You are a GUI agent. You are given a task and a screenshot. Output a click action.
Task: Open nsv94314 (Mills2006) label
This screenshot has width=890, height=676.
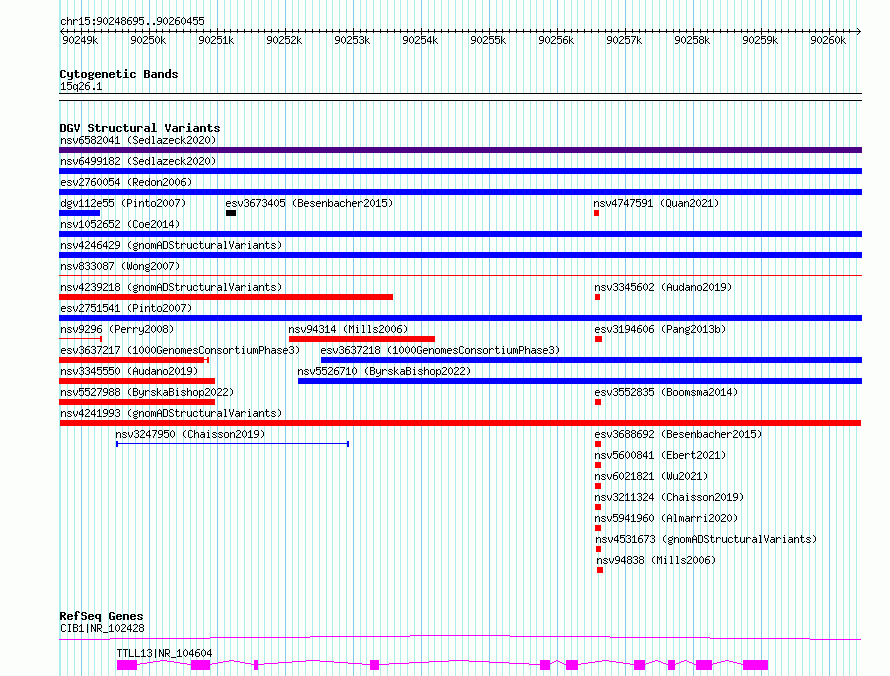(x=348, y=329)
